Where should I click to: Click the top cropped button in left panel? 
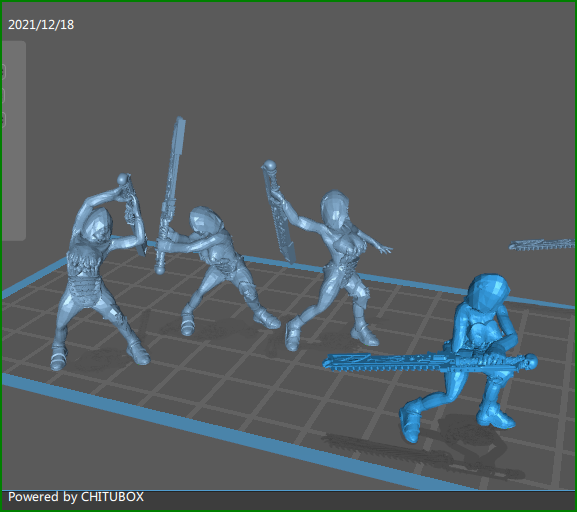[x=3, y=72]
